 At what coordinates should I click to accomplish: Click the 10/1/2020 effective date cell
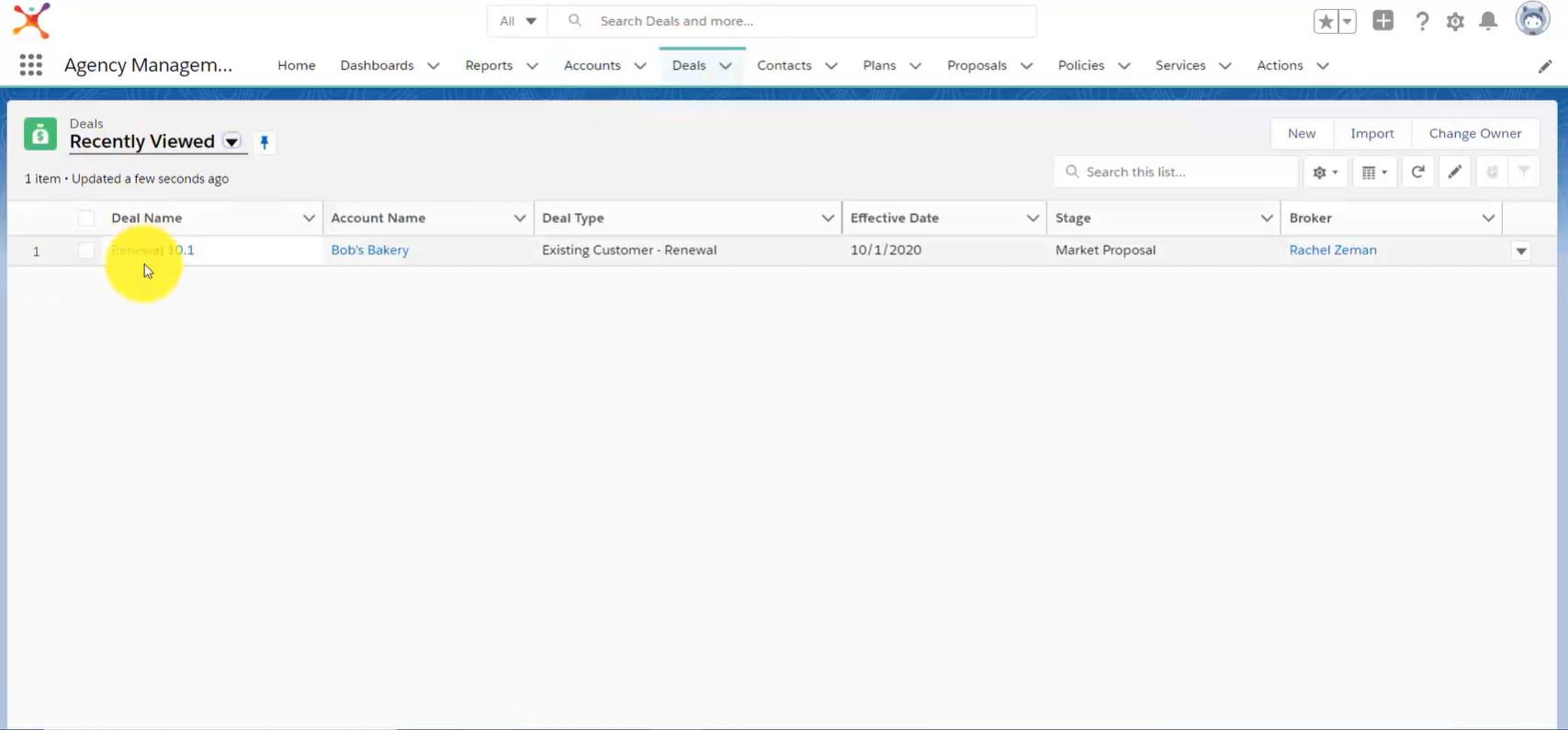[x=886, y=250]
